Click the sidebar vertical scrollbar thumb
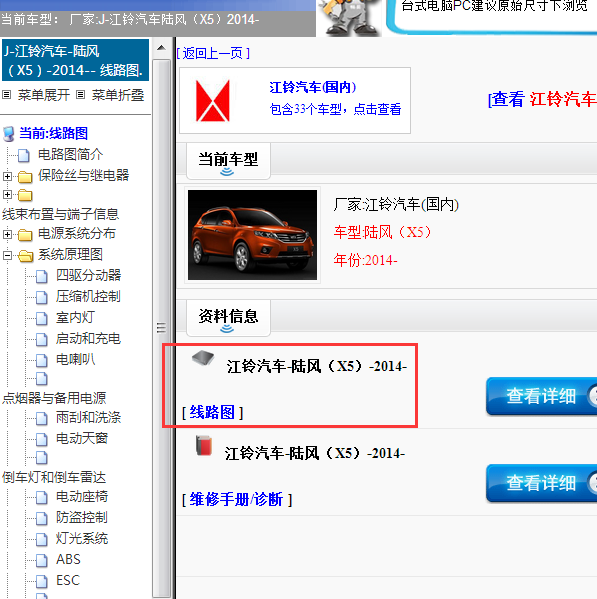This screenshot has height=599, width=597. click(x=161, y=328)
